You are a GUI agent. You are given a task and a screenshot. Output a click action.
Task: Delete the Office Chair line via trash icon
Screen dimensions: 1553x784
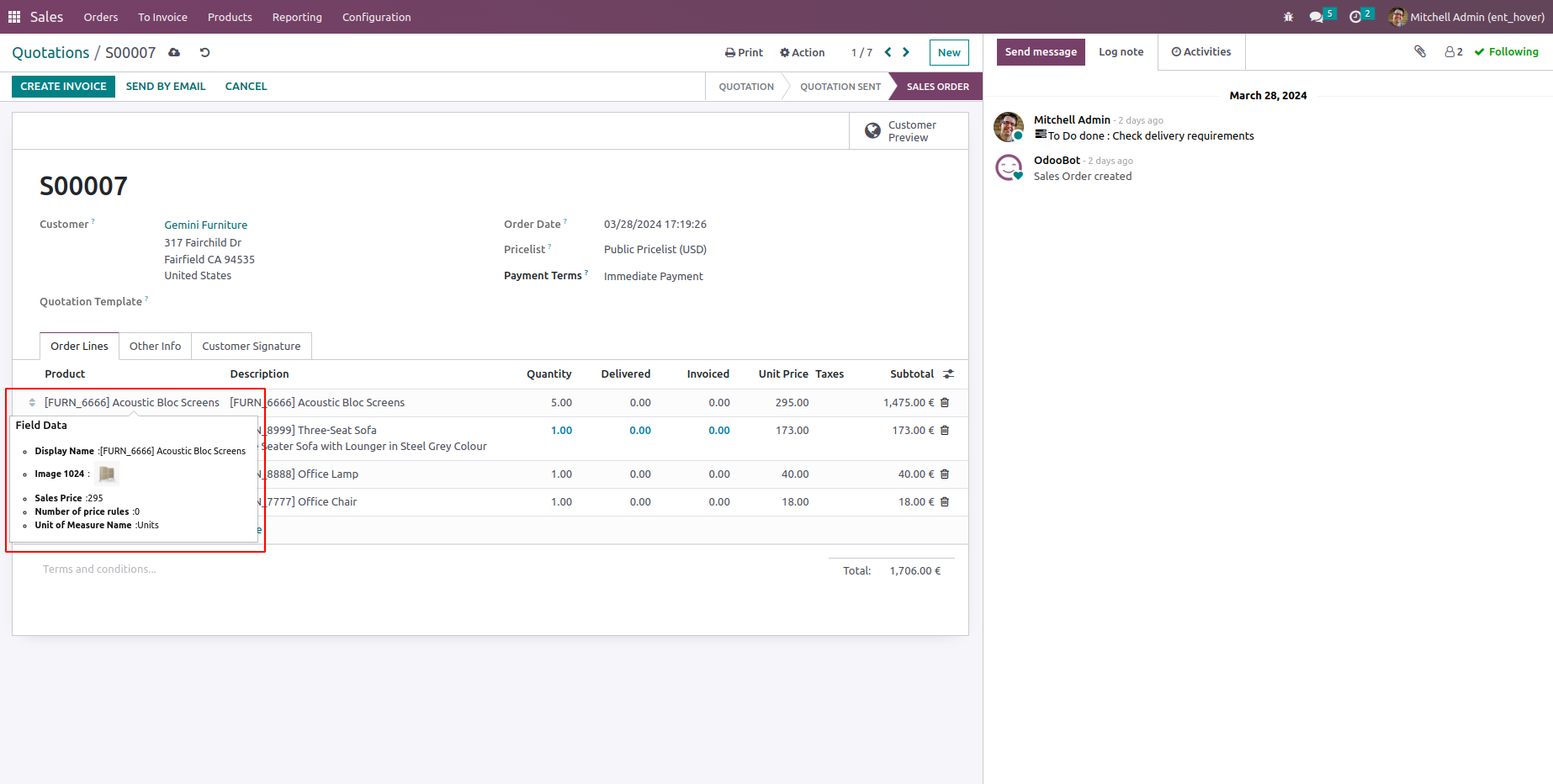[945, 502]
